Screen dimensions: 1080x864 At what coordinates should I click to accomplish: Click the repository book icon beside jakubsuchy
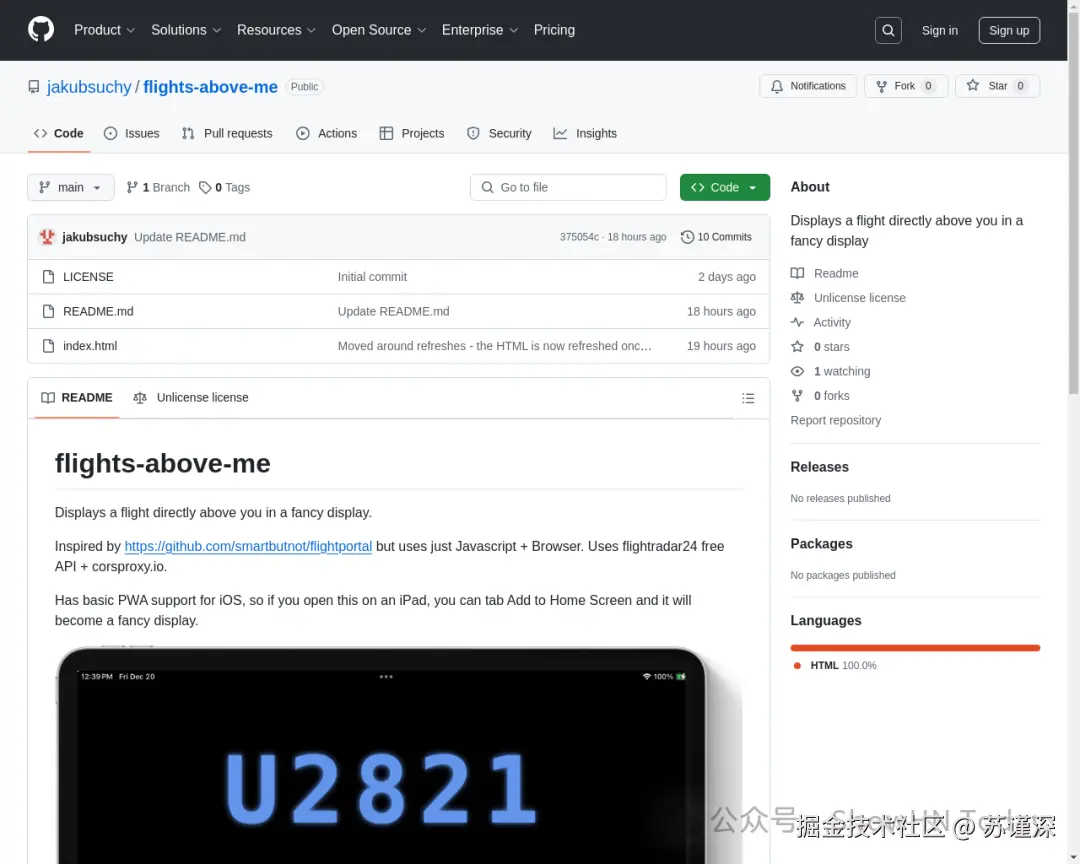pos(34,87)
